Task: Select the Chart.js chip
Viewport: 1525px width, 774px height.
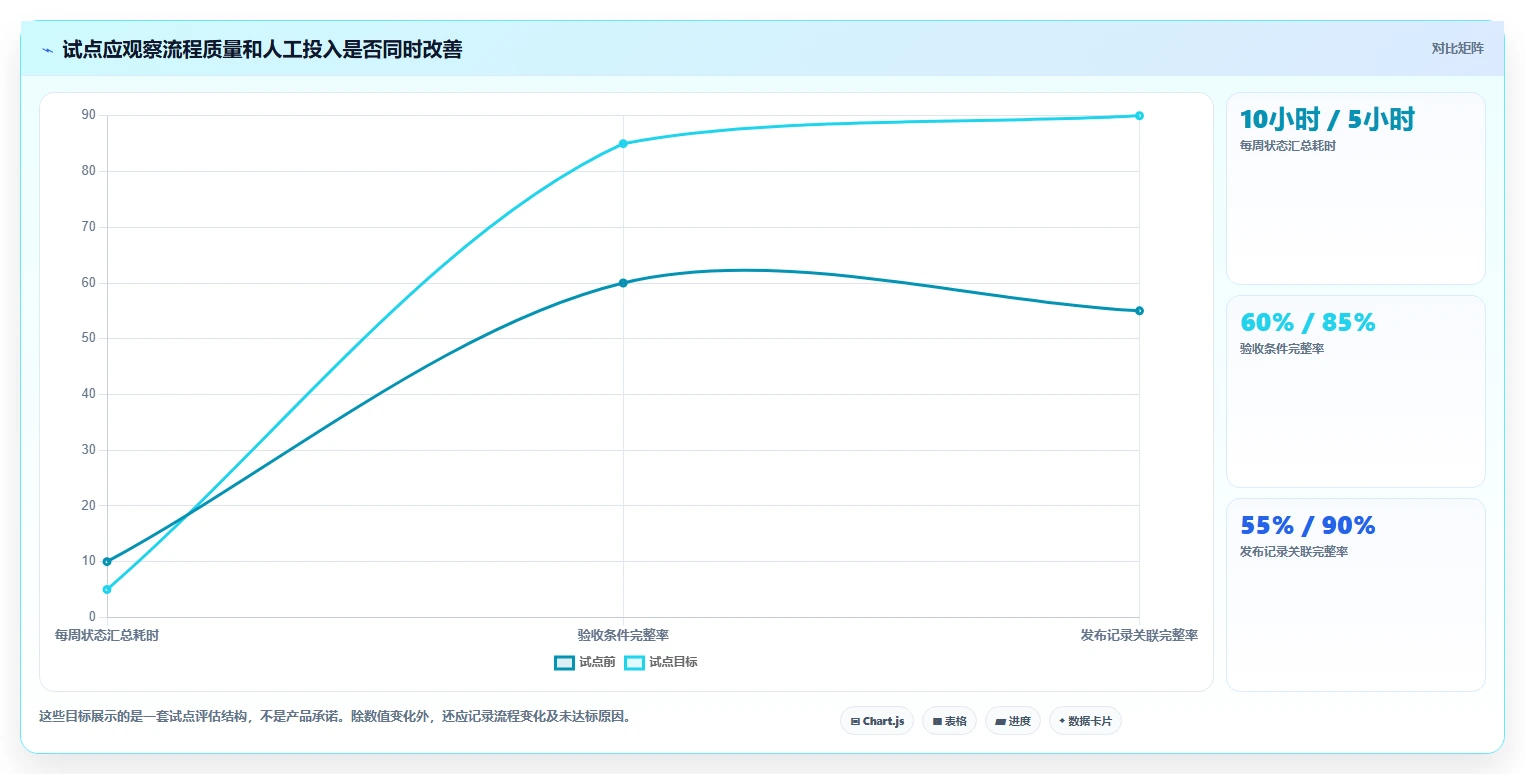Action: [x=877, y=721]
